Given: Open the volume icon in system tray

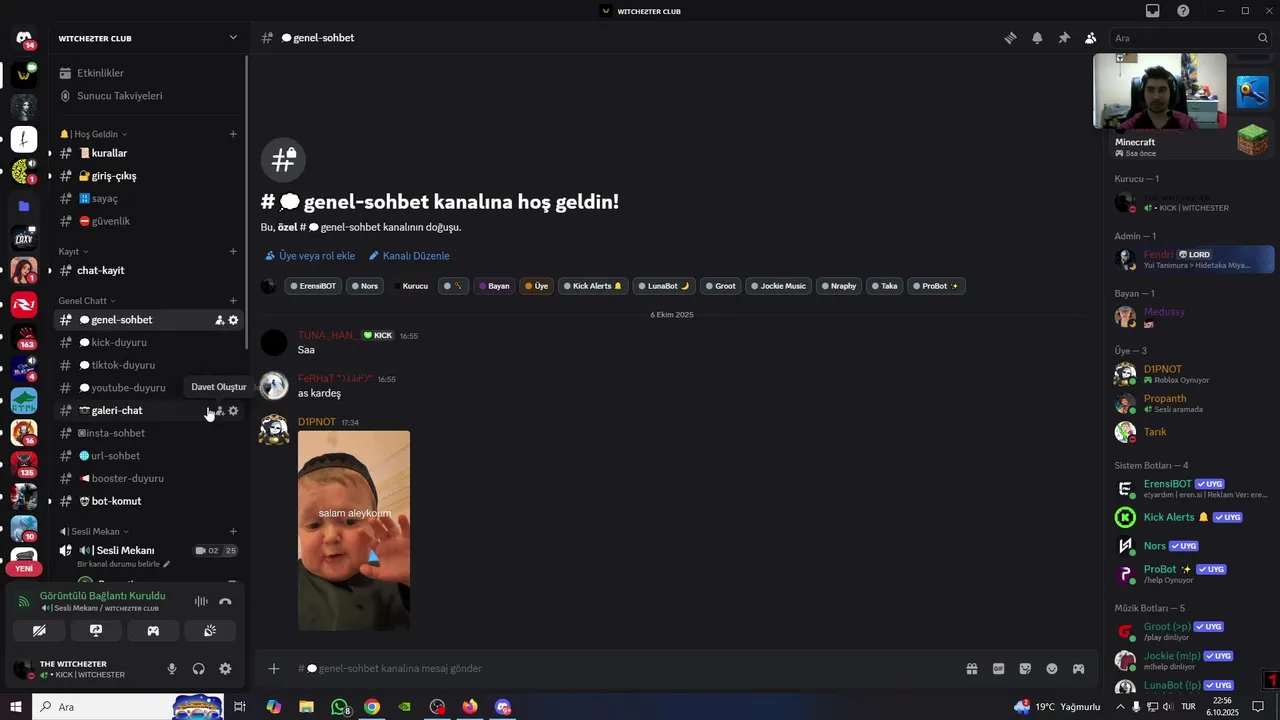Looking at the screenshot, I should [x=1169, y=707].
